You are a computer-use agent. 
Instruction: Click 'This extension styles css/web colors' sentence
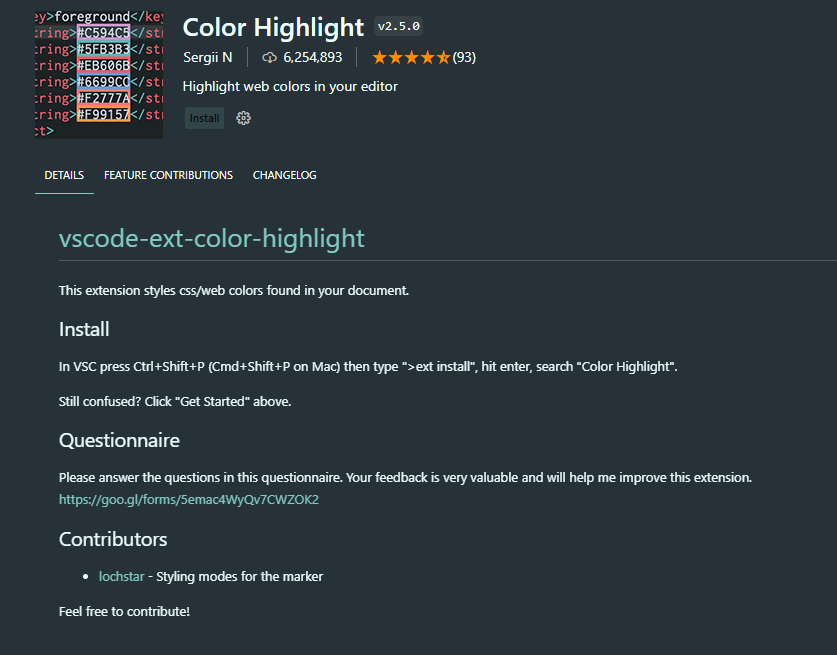coord(234,290)
